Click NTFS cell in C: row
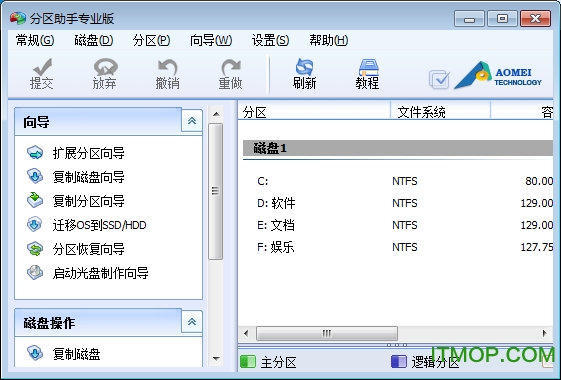This screenshot has height=380, width=561. click(x=405, y=181)
